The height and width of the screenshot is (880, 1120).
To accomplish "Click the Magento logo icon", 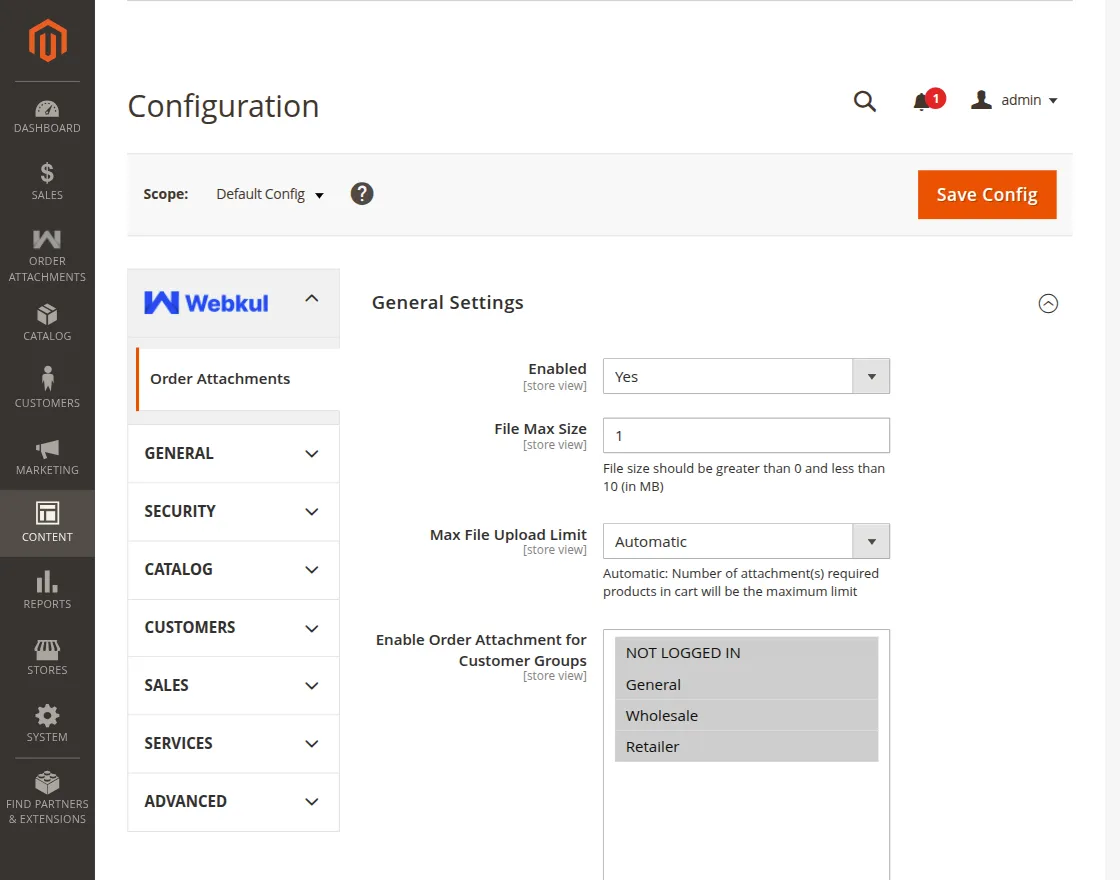I will click(x=47, y=41).
